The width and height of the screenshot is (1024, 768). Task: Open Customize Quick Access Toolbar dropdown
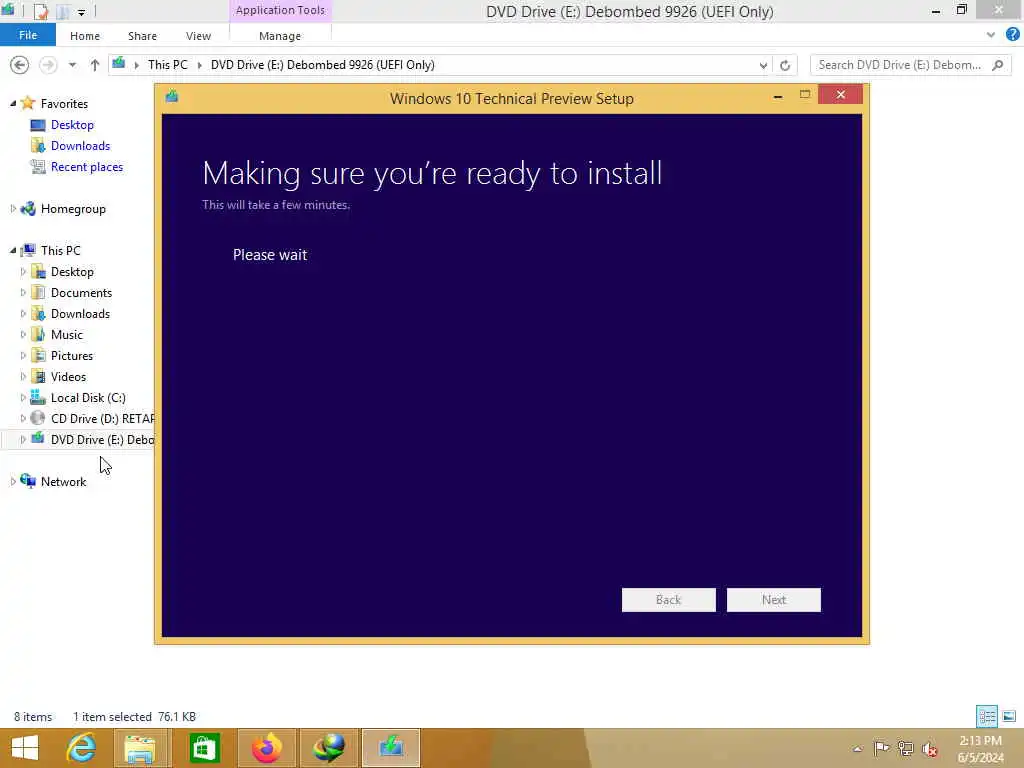[x=81, y=12]
